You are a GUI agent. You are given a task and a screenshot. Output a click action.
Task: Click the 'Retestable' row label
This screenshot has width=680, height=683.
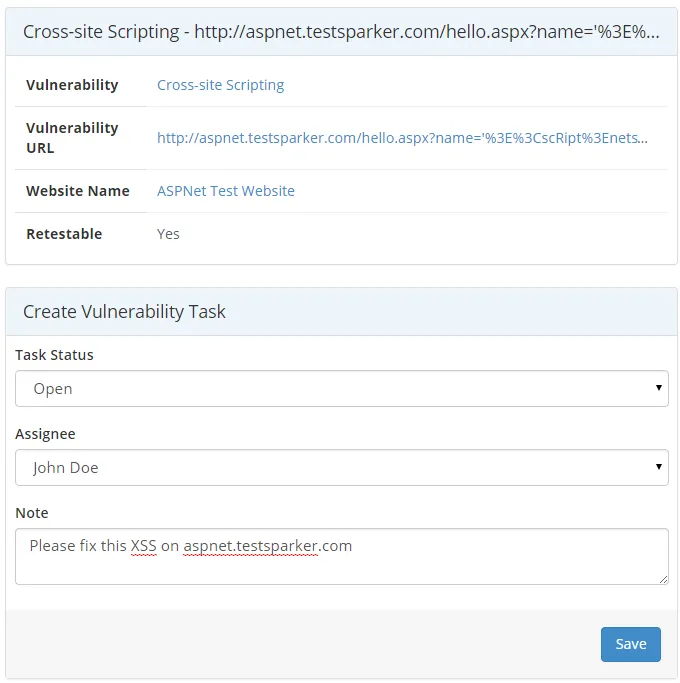64,234
